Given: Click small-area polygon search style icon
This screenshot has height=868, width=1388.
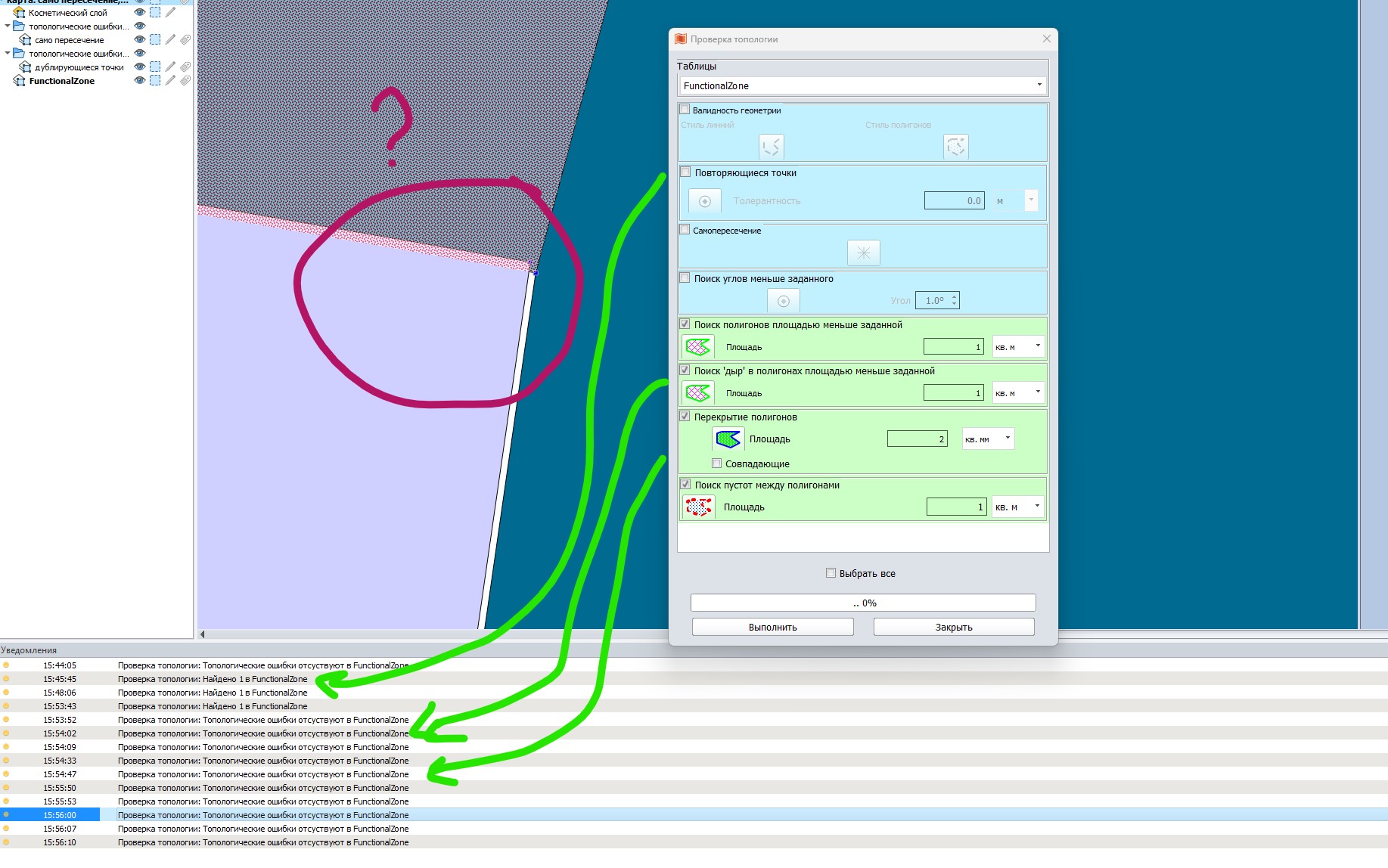Looking at the screenshot, I should pyautogui.click(x=697, y=347).
